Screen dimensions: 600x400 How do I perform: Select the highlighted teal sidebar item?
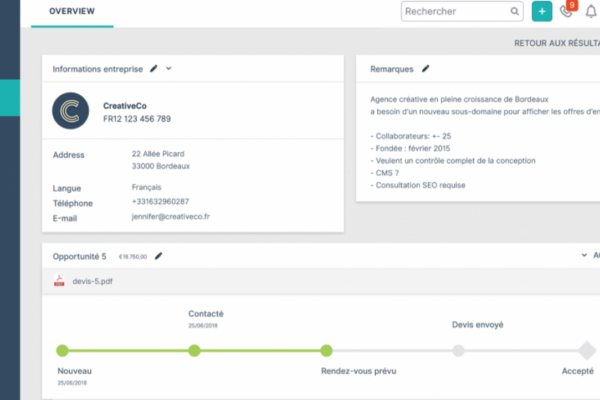click(x=9, y=98)
